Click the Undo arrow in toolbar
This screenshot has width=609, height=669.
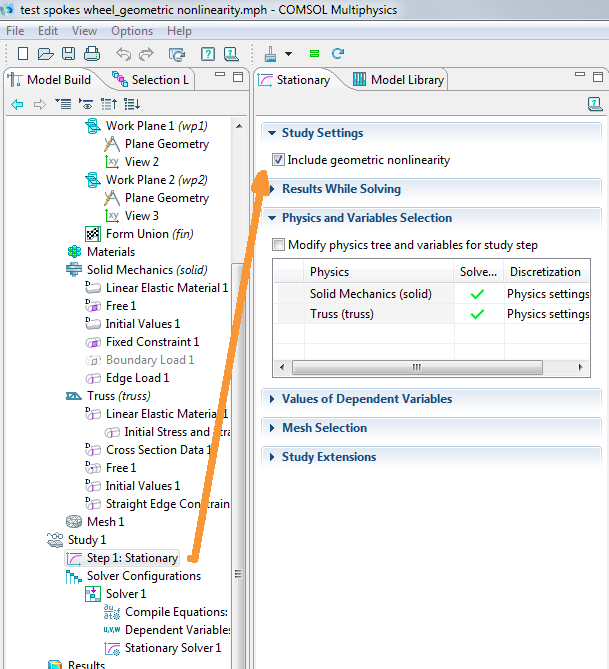[x=123, y=53]
